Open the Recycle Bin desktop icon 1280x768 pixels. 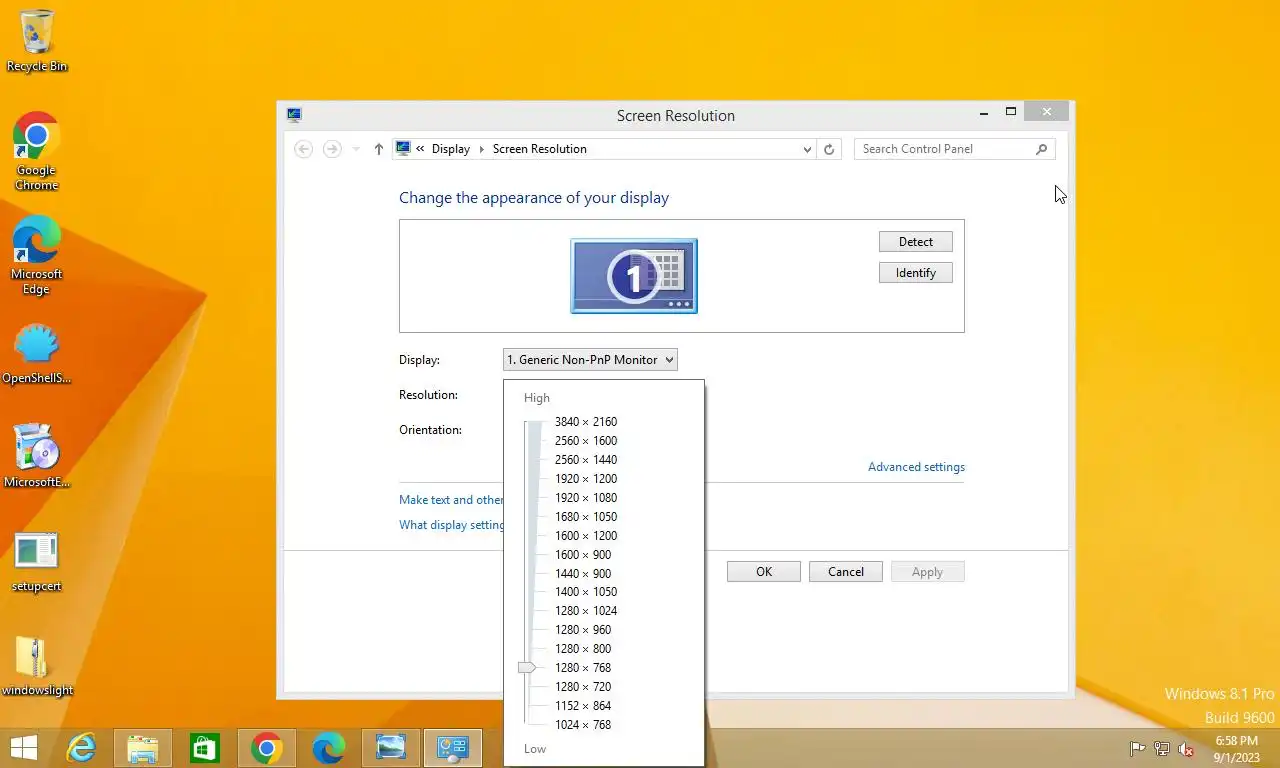click(37, 41)
